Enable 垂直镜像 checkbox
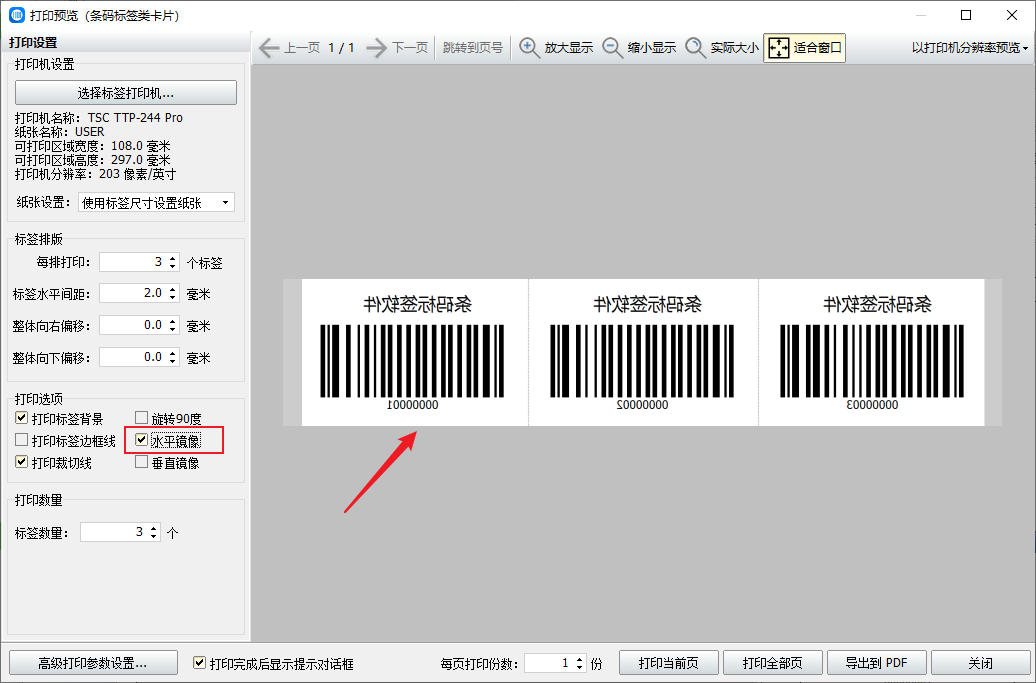The height and width of the screenshot is (683, 1036). [141, 462]
